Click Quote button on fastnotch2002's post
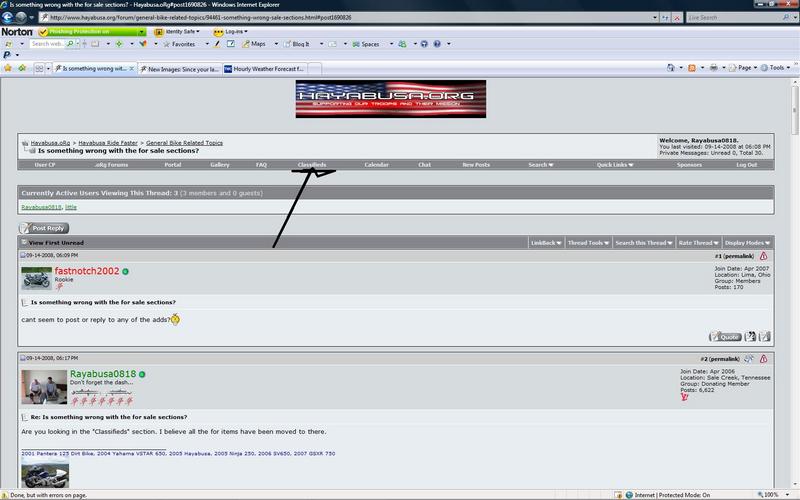800x500 pixels. (x=724, y=337)
